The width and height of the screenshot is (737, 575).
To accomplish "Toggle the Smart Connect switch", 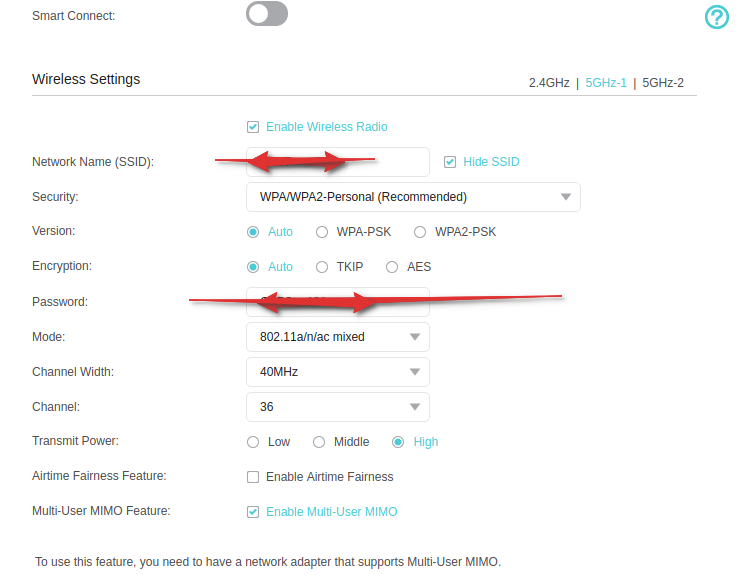I will (266, 14).
